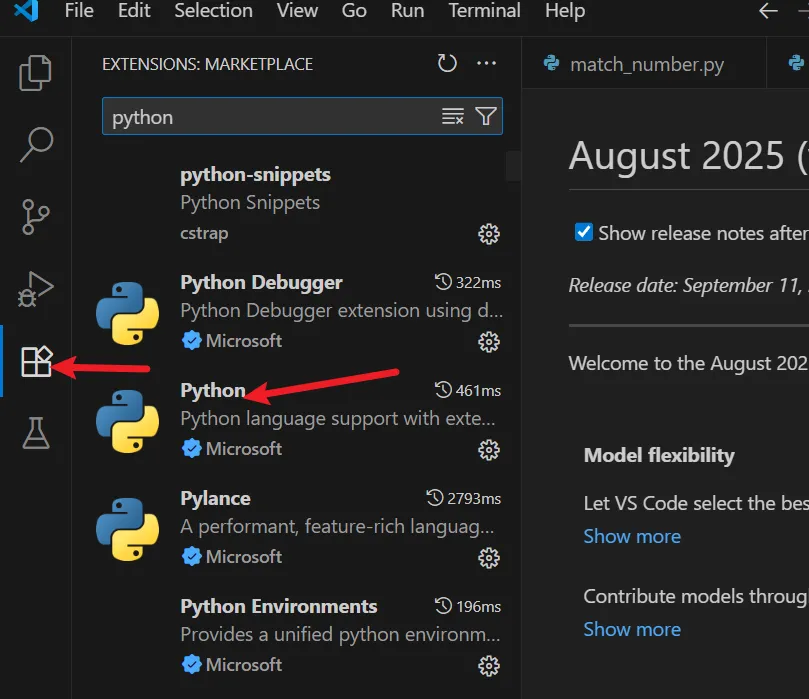Refresh the extensions marketplace list

(447, 64)
